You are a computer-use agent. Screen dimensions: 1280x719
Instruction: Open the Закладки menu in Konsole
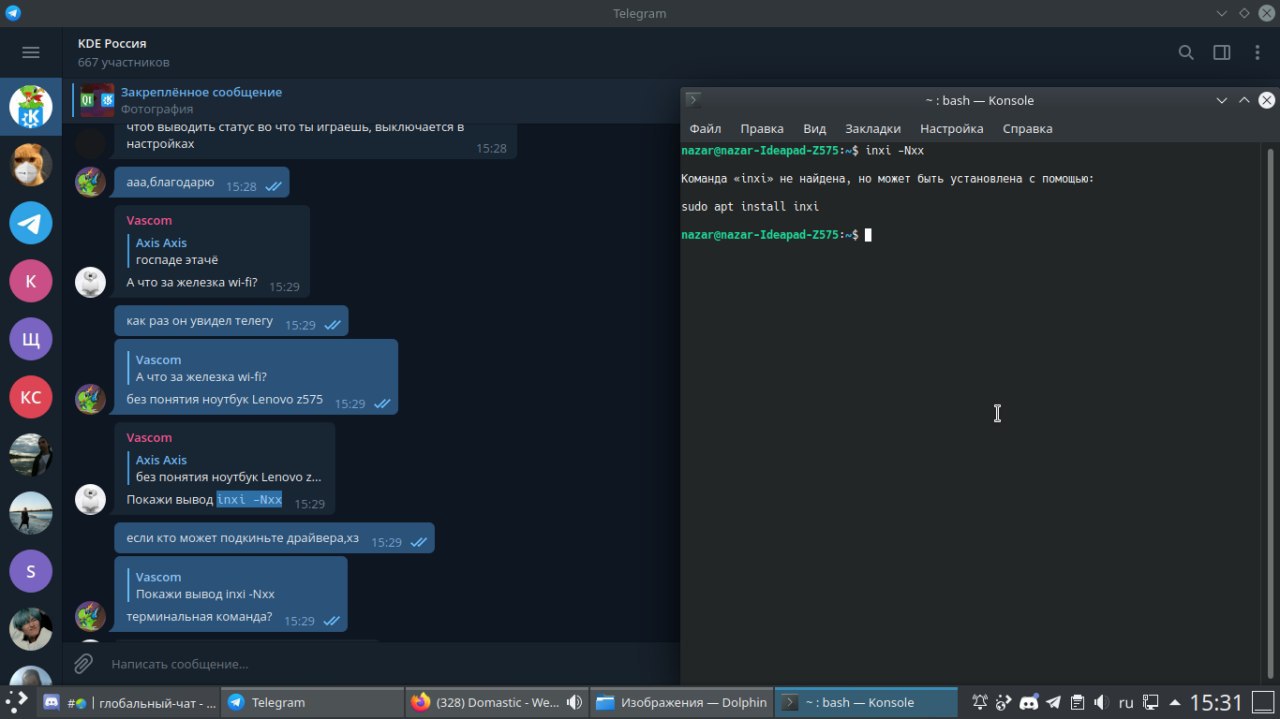coord(873,128)
